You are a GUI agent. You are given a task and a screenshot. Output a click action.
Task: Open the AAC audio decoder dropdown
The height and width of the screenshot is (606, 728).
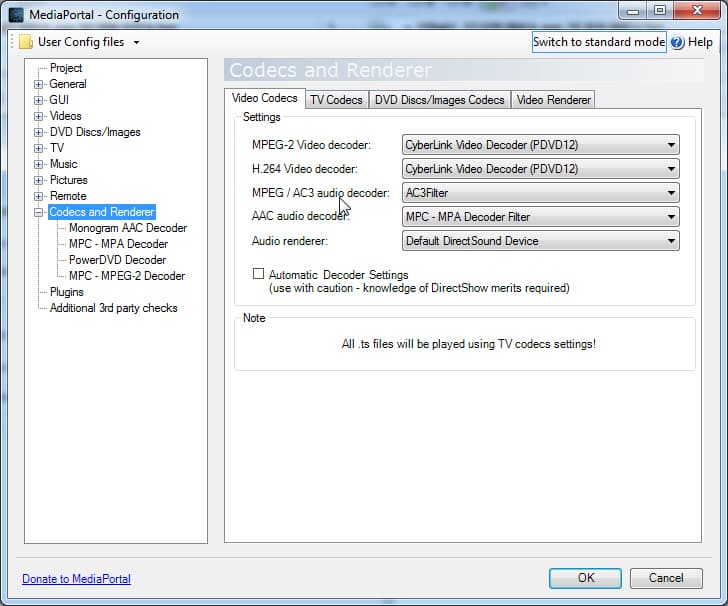click(x=540, y=217)
